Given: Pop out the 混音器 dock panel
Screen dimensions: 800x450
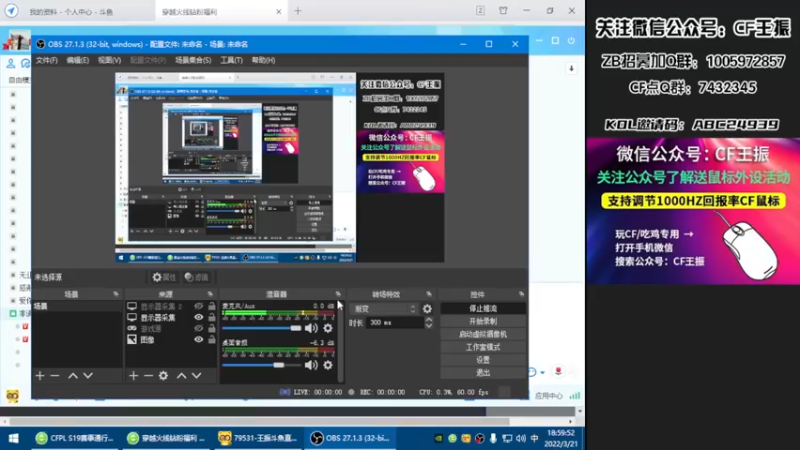Looking at the screenshot, I should coord(338,294).
